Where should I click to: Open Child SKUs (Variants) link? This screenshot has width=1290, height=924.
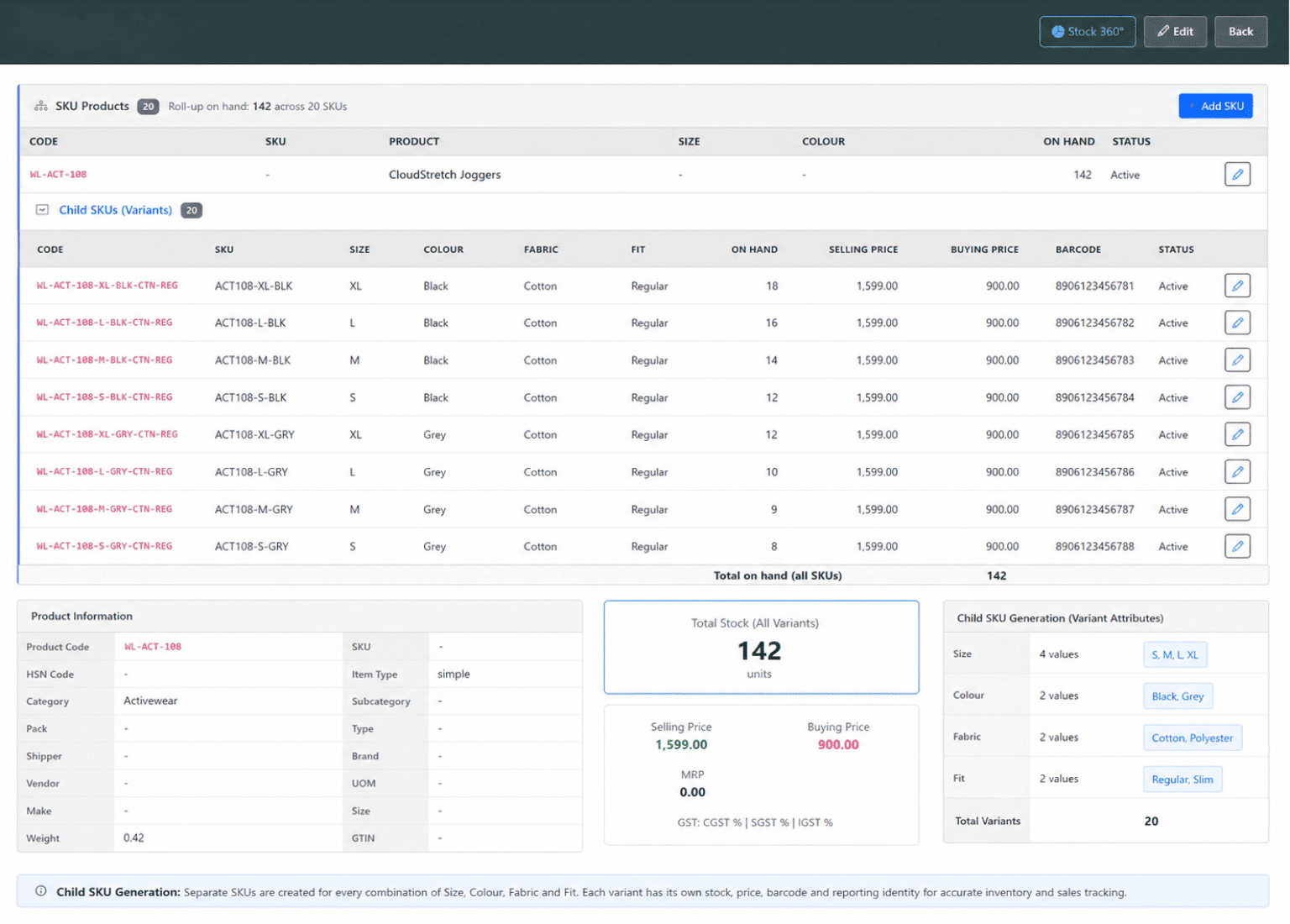[x=115, y=210]
